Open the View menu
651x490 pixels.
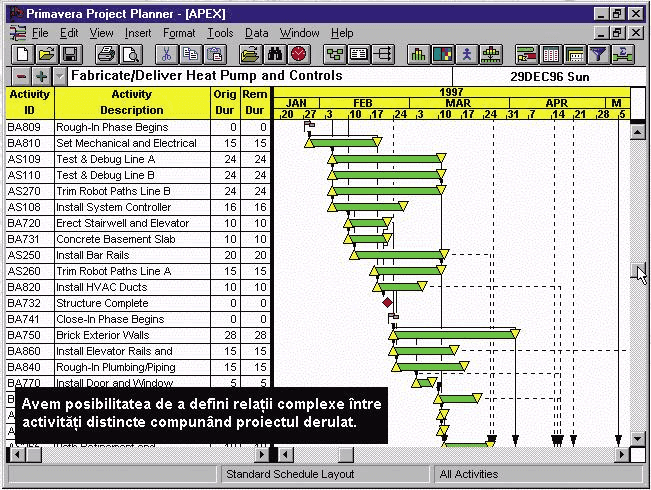click(101, 33)
